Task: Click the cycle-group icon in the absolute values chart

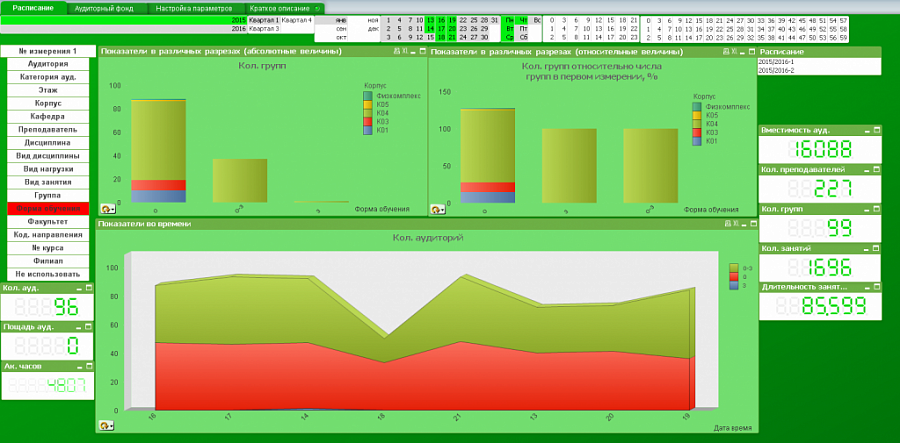Action: point(107,209)
